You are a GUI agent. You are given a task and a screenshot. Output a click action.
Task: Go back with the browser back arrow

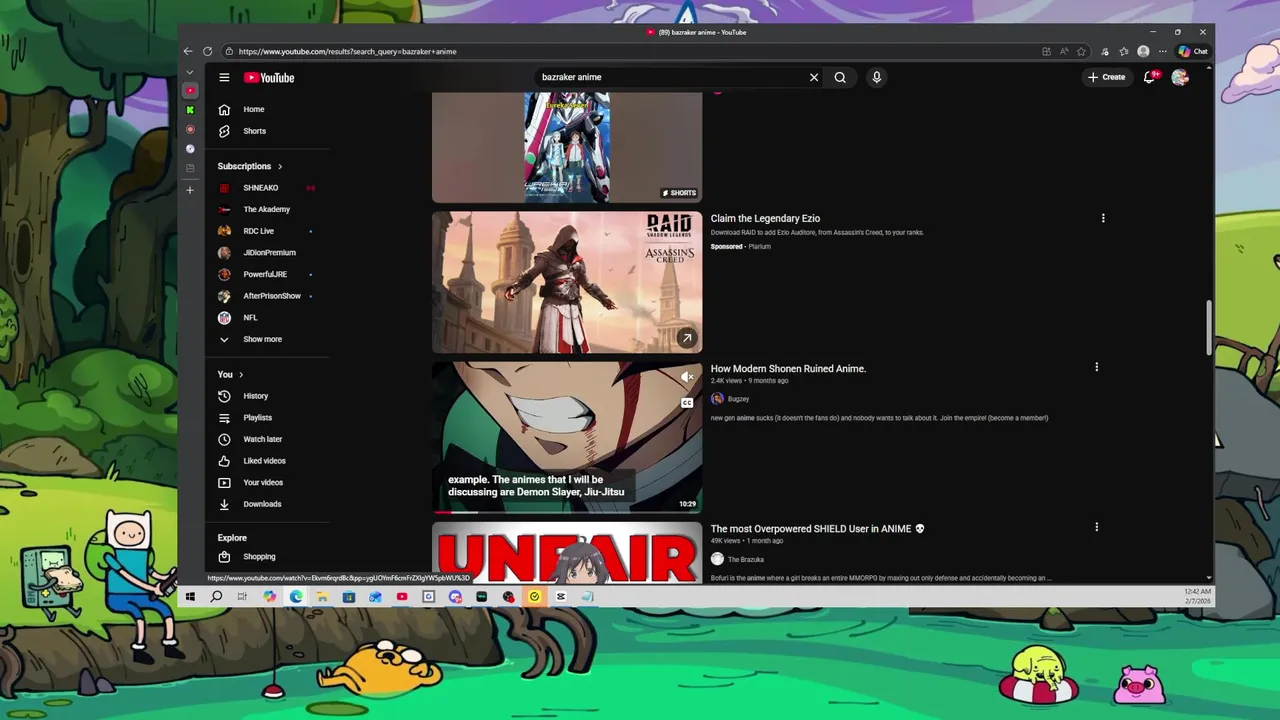188,51
